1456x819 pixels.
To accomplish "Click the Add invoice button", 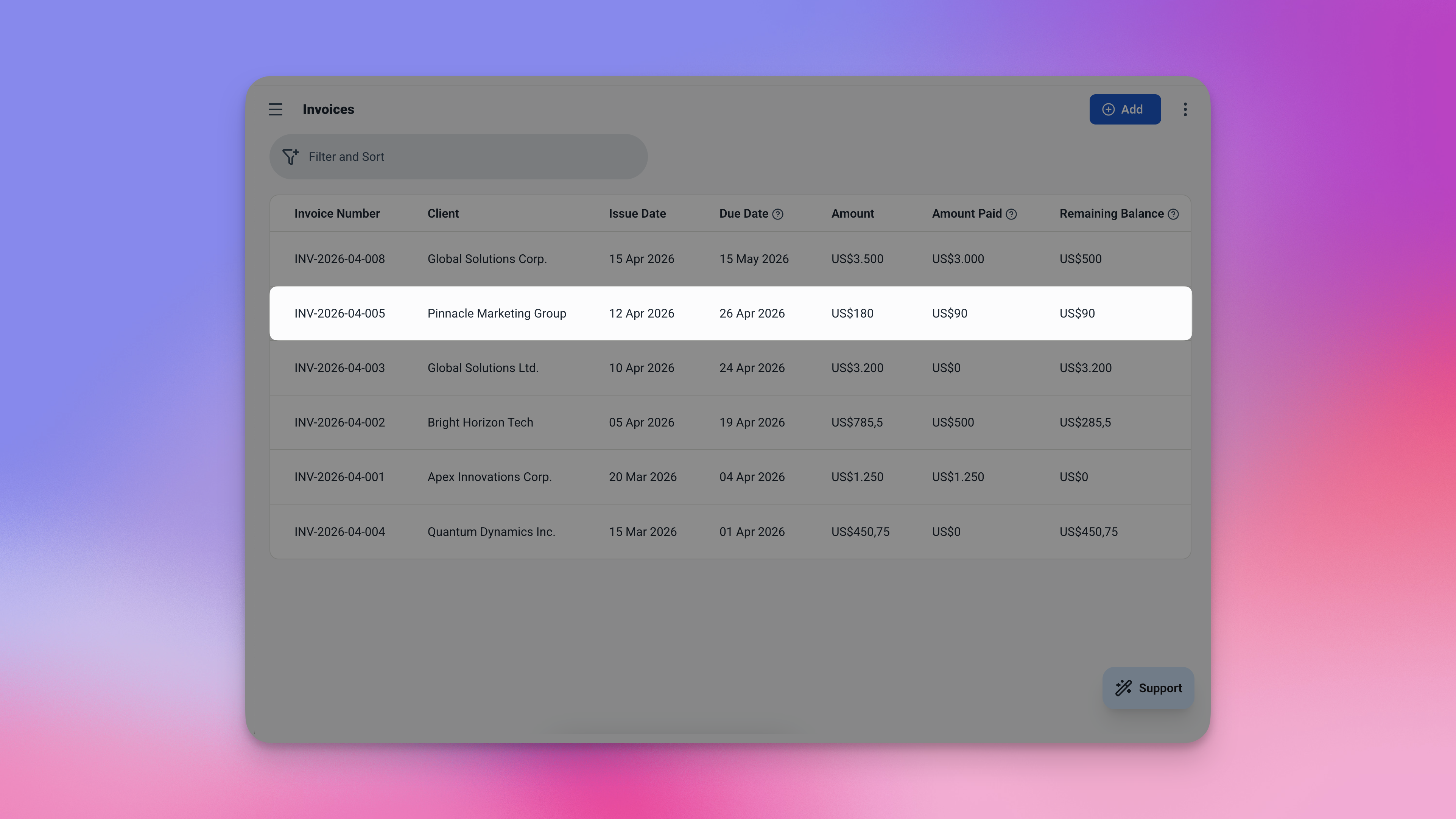I will click(x=1125, y=110).
